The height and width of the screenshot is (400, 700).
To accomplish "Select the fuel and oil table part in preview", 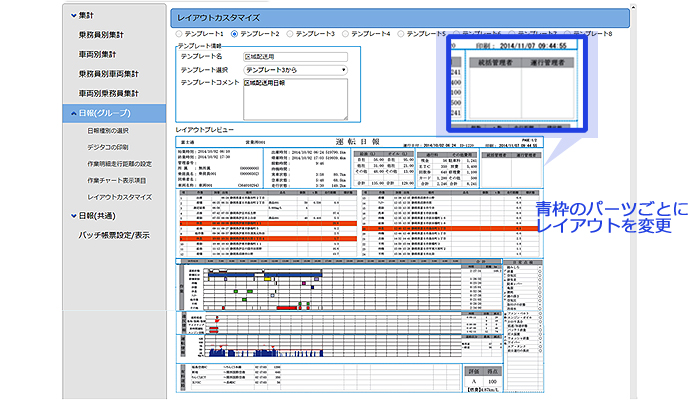I will point(384,168).
